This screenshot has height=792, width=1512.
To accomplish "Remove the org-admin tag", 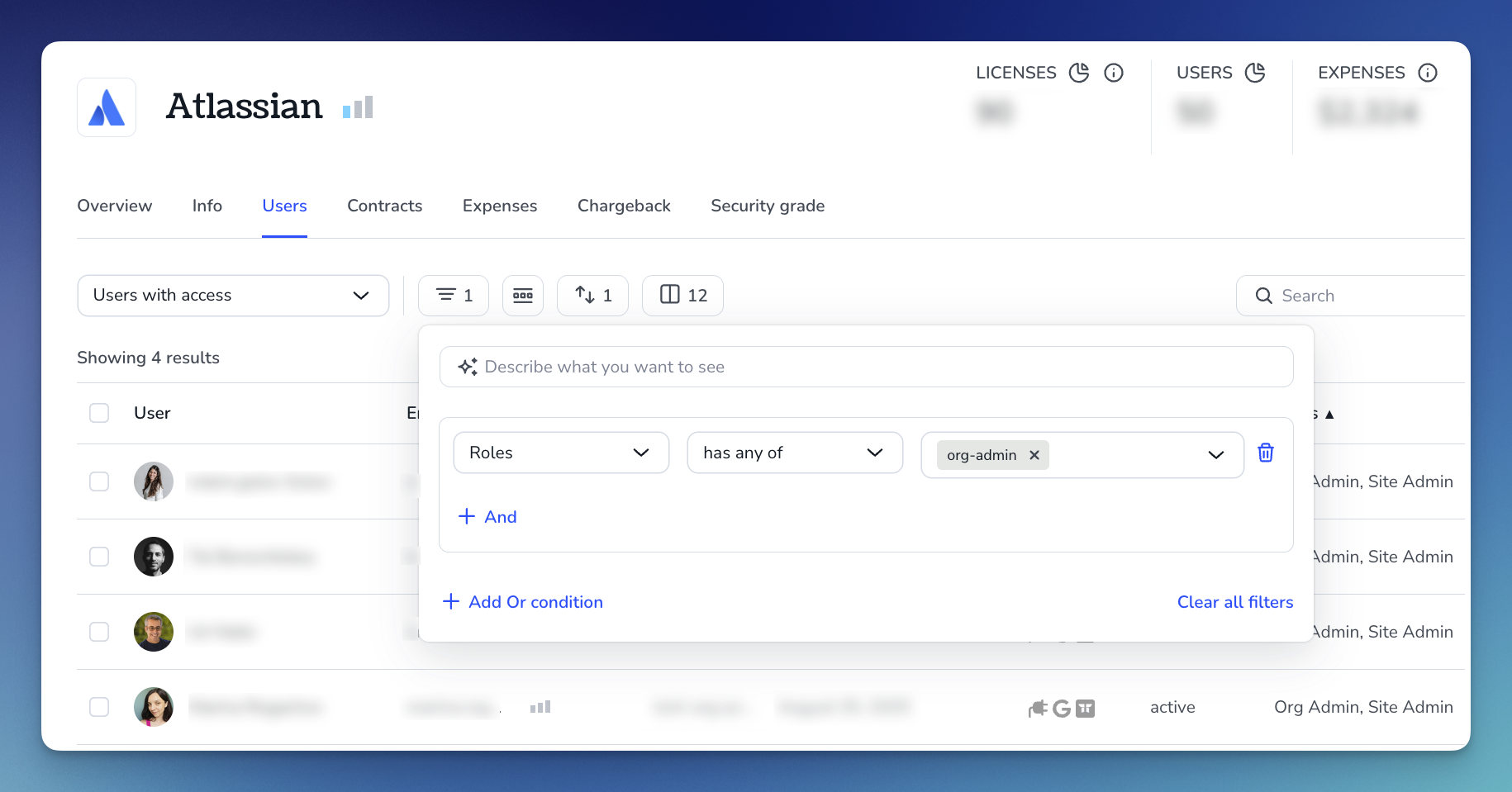I will point(1034,455).
